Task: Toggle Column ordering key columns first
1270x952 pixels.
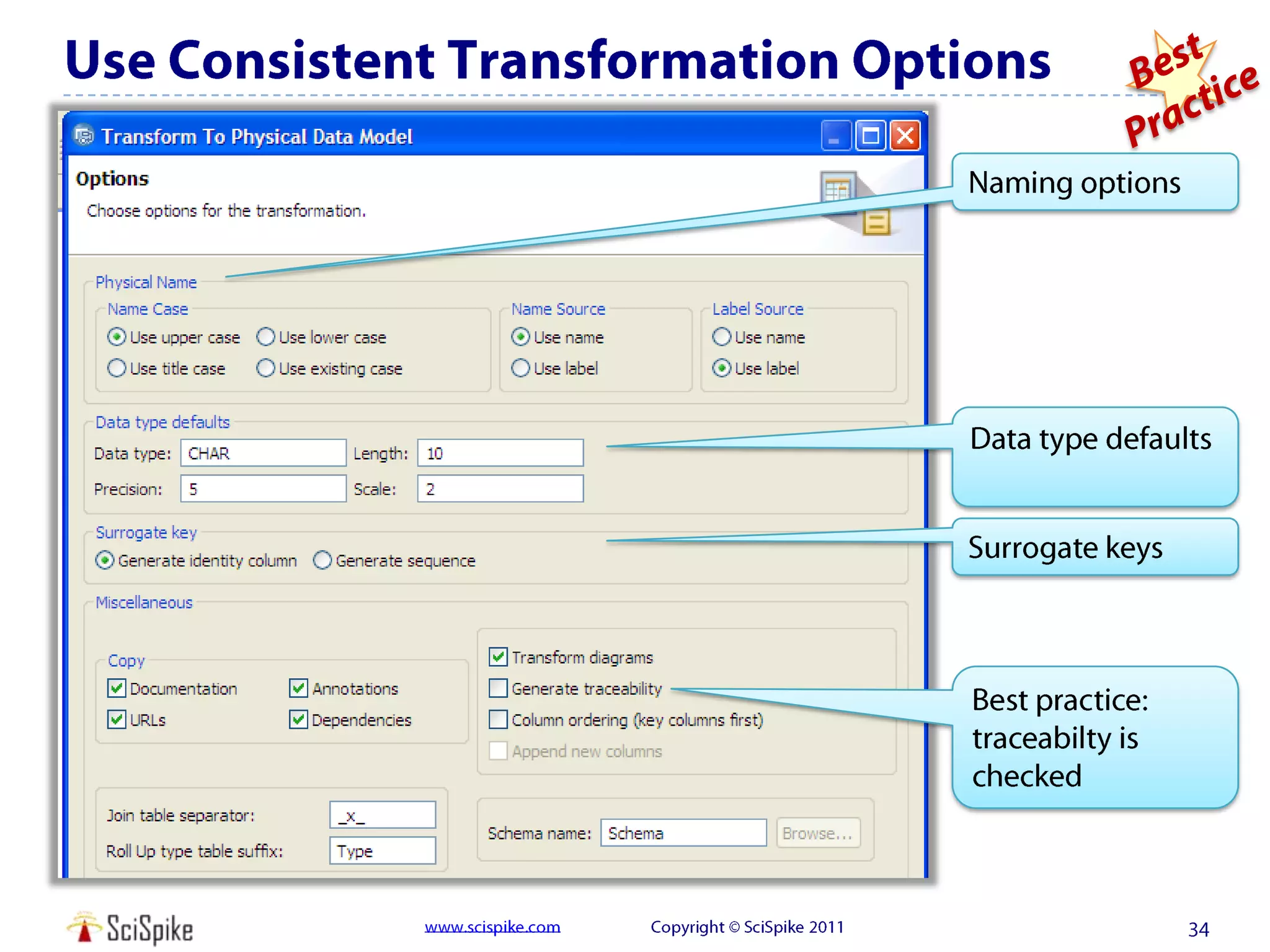Action: pyautogui.click(x=499, y=720)
